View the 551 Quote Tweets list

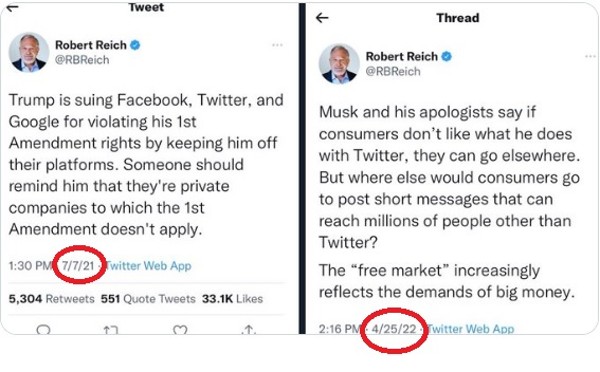[148, 299]
